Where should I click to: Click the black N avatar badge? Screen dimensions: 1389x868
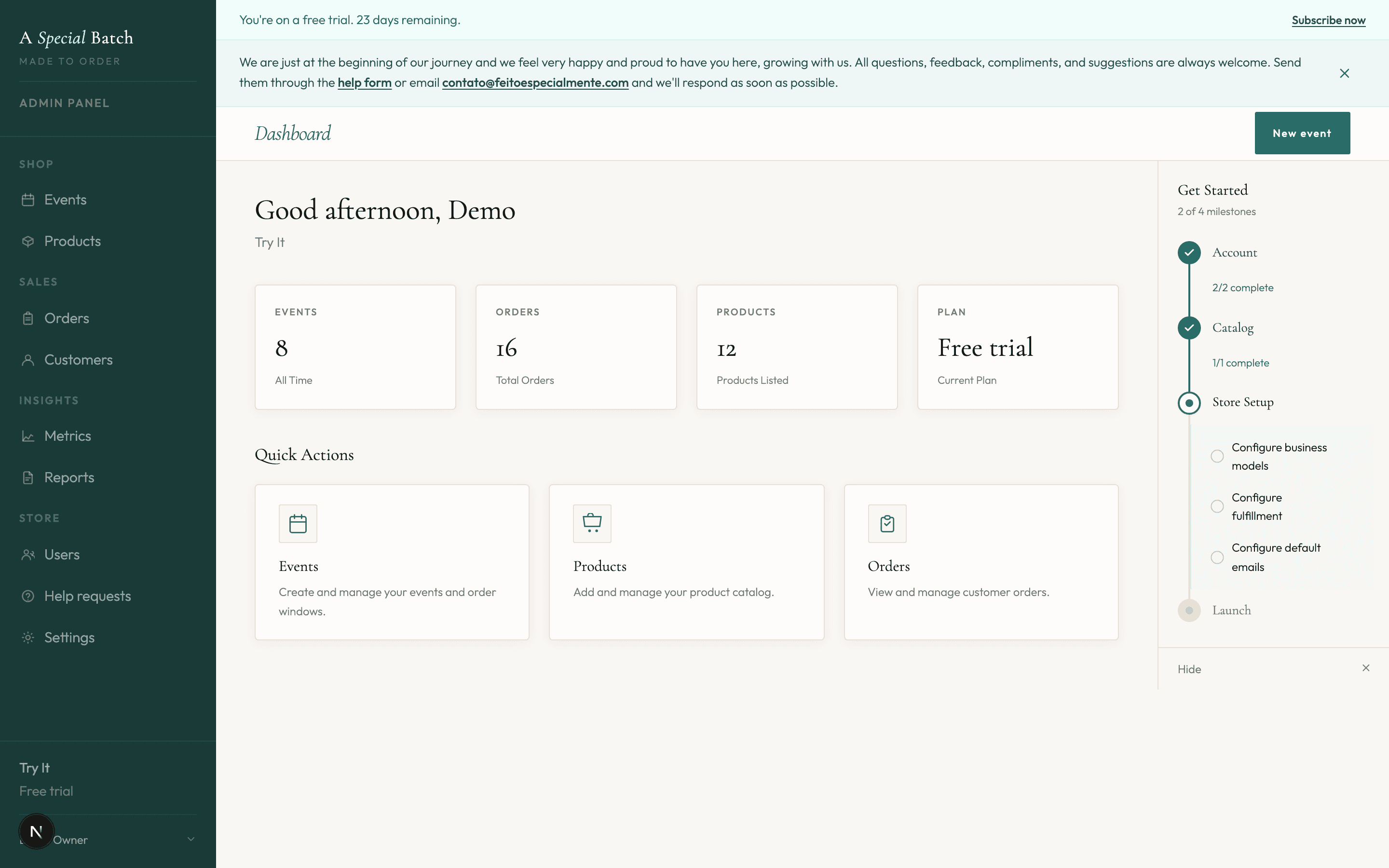point(36,831)
